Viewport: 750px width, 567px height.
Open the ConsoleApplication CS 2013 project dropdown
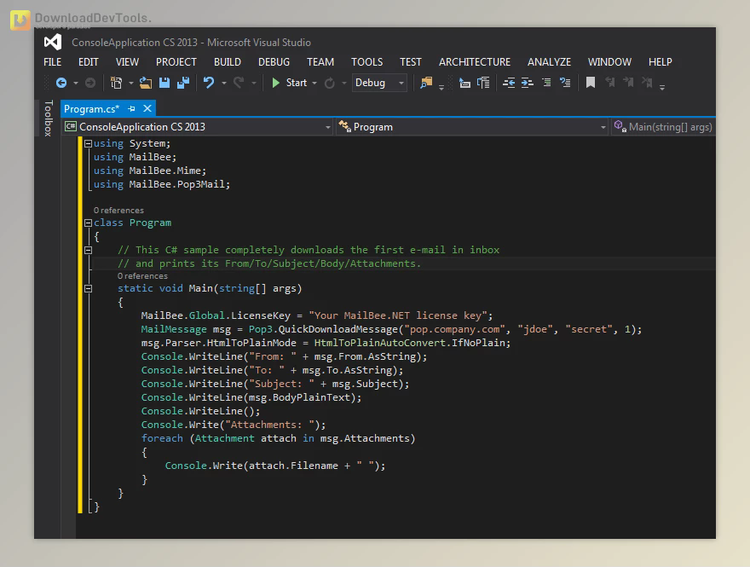[198, 127]
